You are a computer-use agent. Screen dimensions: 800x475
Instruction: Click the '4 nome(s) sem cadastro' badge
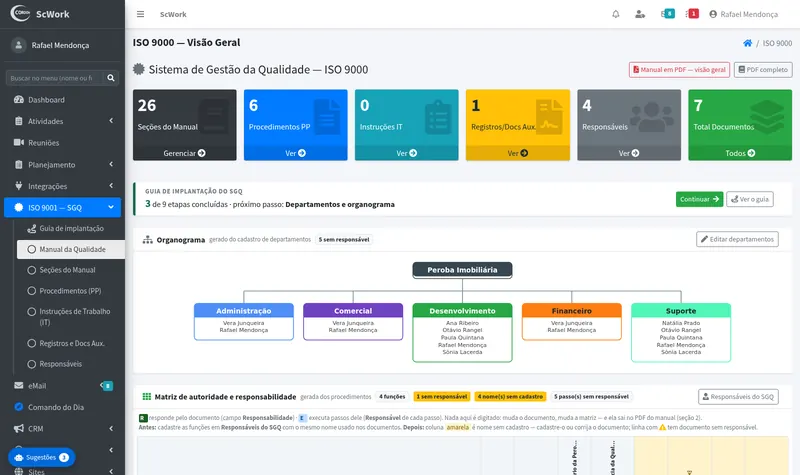pyautogui.click(x=510, y=396)
